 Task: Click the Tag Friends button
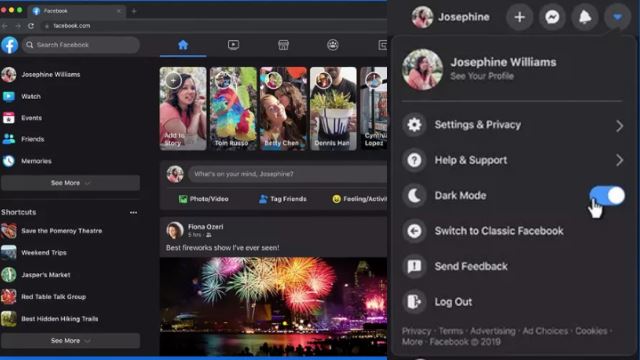pyautogui.click(x=282, y=199)
